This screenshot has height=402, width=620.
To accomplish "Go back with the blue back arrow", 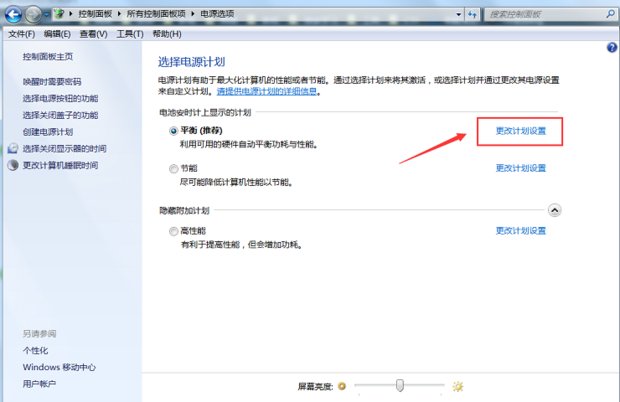I will 13,15.
